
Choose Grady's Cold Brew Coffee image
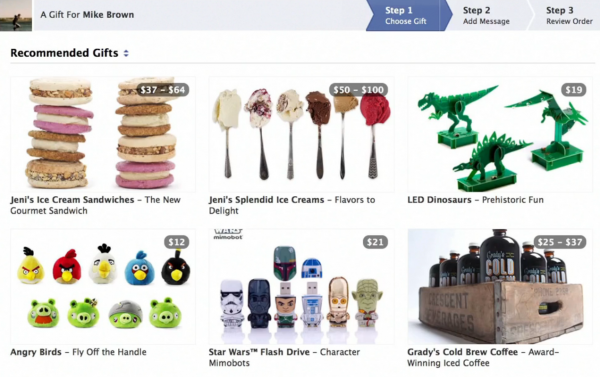point(500,286)
